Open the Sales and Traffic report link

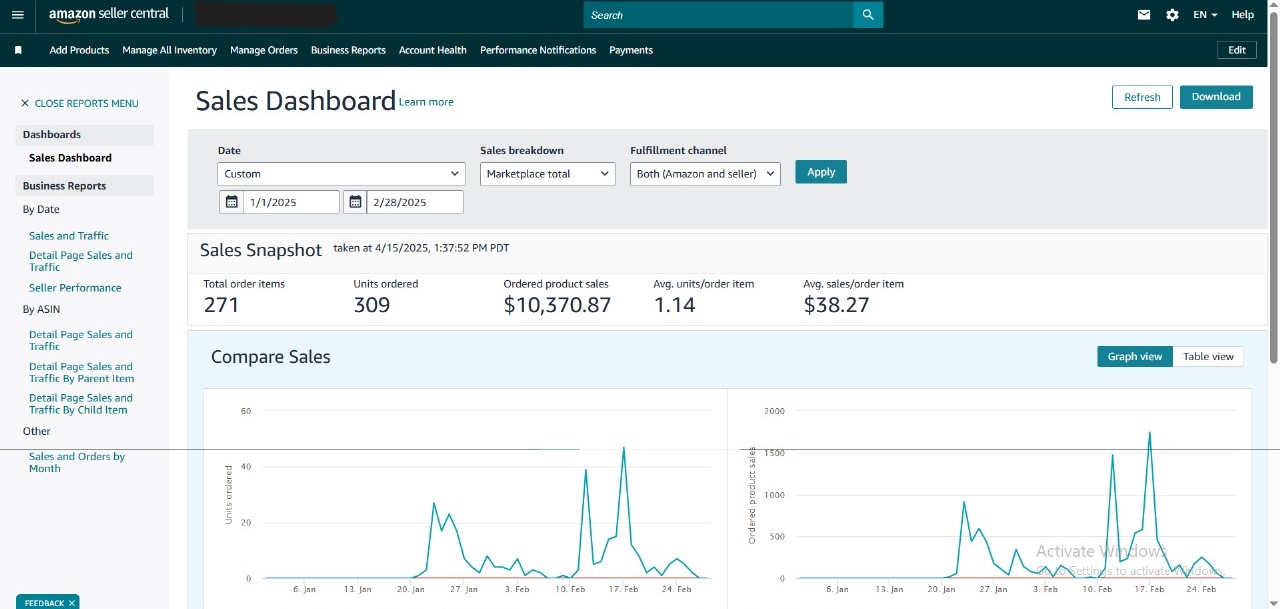tap(69, 236)
